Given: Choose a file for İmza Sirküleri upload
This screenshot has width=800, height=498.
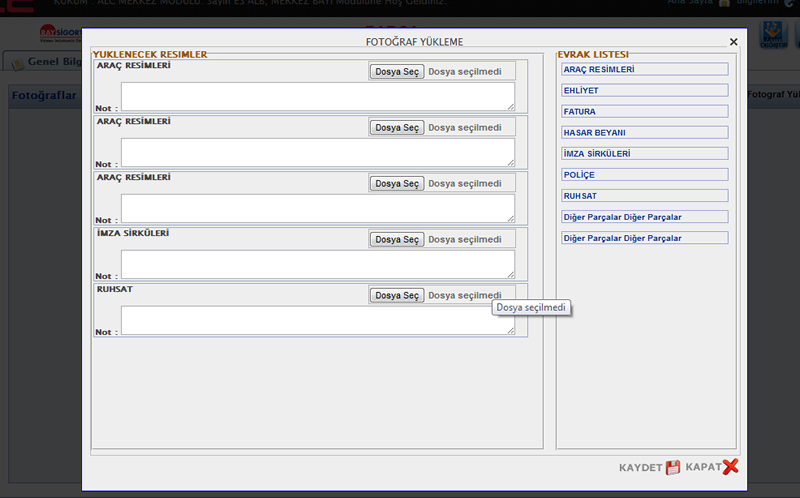Looking at the screenshot, I should [397, 240].
